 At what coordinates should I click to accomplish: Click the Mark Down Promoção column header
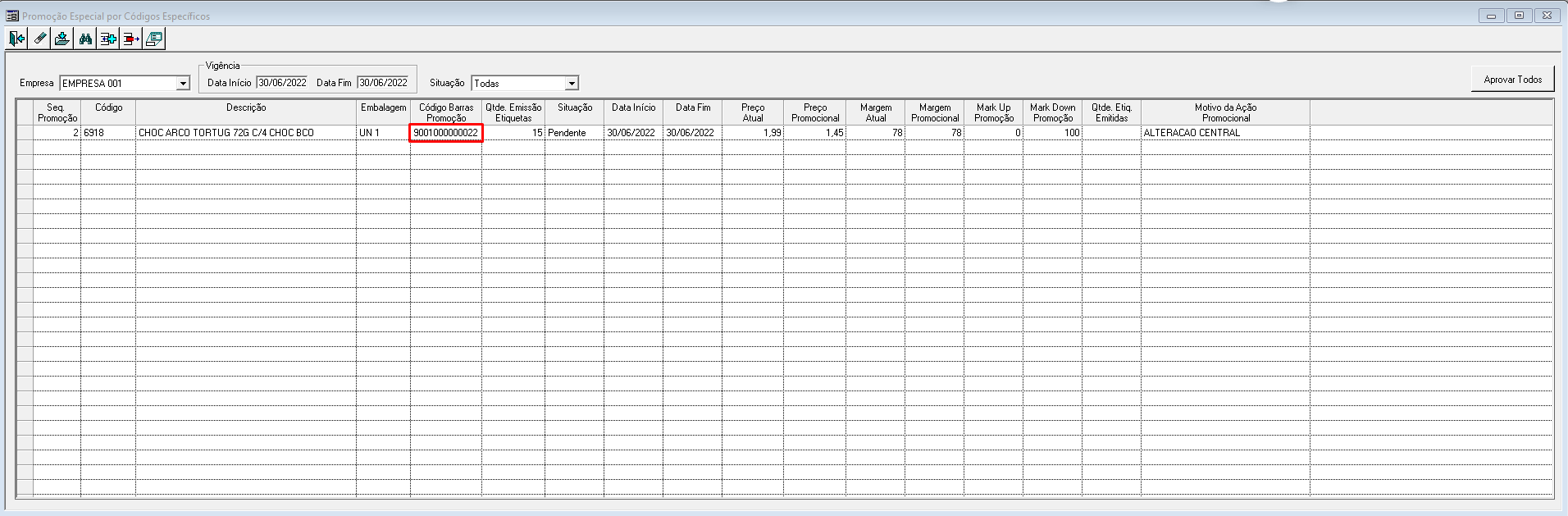[x=1053, y=112]
